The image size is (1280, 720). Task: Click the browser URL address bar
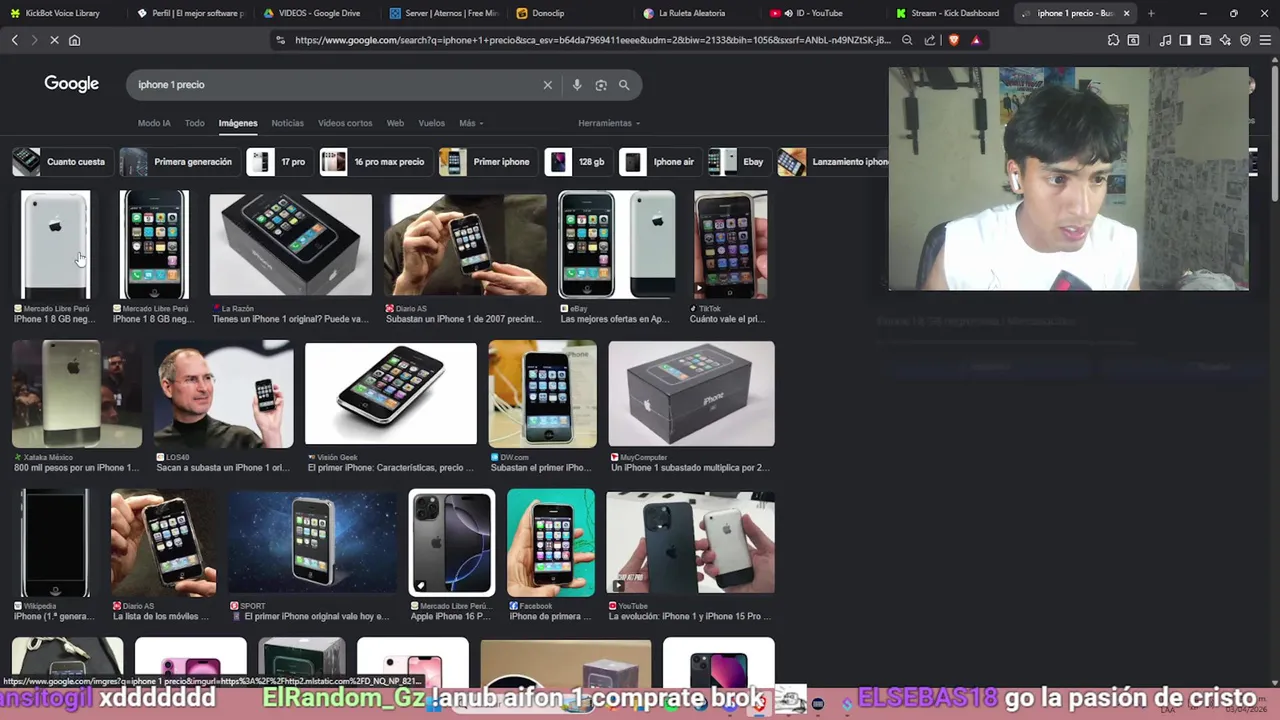590,40
